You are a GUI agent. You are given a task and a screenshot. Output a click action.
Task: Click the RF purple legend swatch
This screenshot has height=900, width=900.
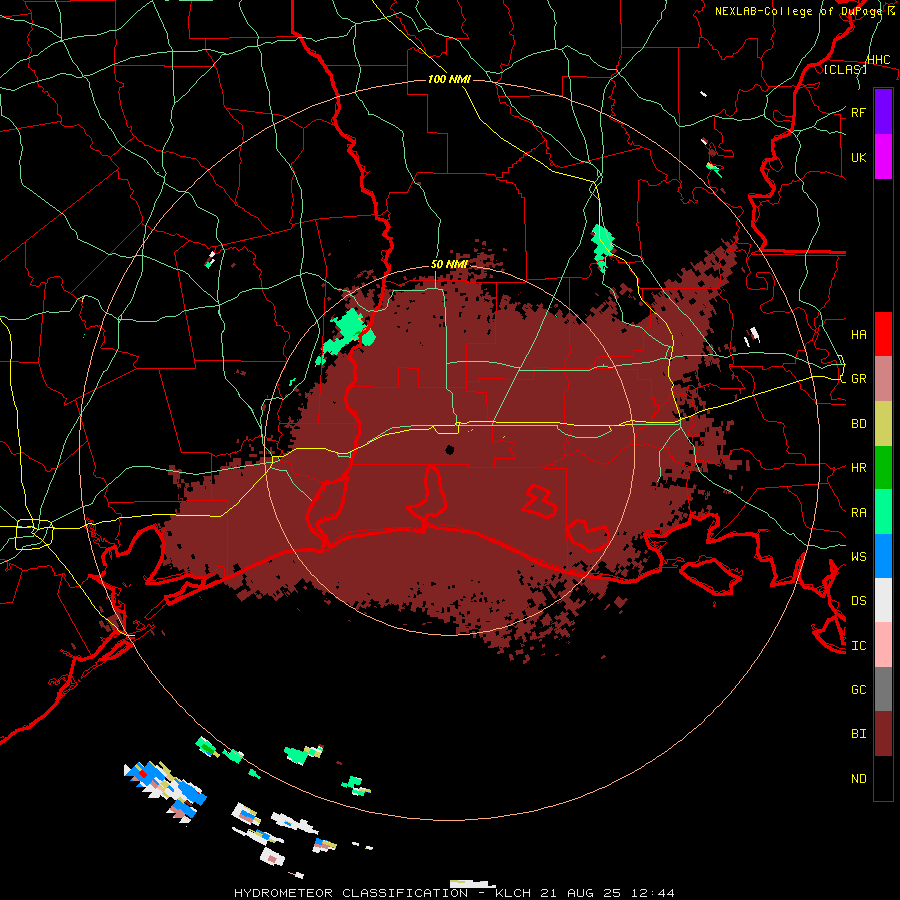click(883, 112)
